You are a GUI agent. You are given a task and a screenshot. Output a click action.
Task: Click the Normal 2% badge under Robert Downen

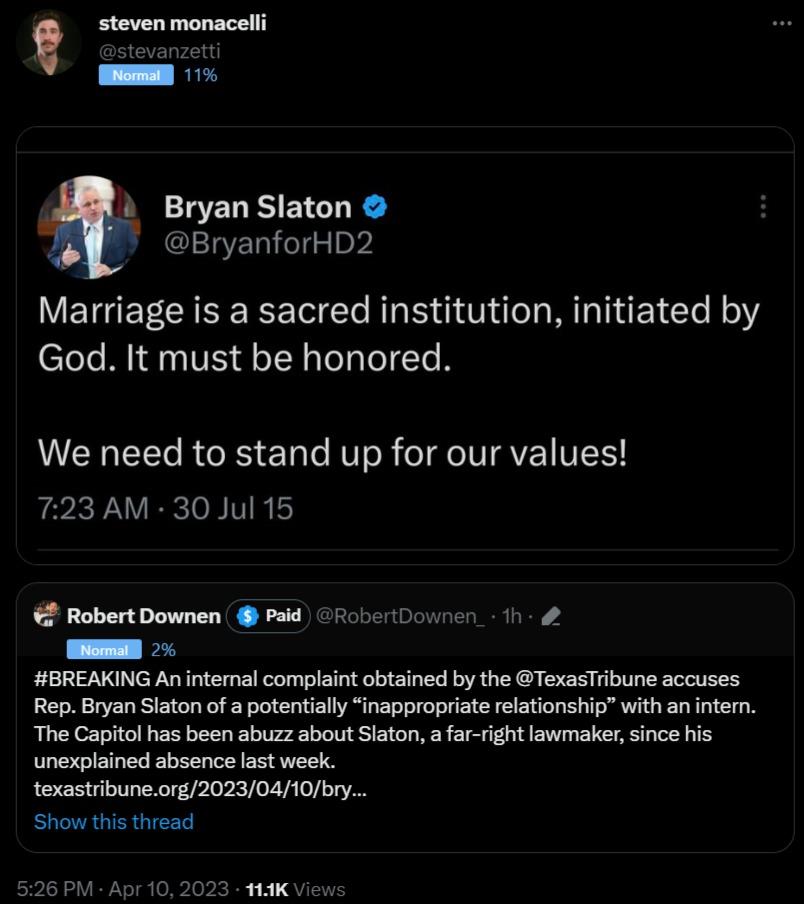coord(105,650)
